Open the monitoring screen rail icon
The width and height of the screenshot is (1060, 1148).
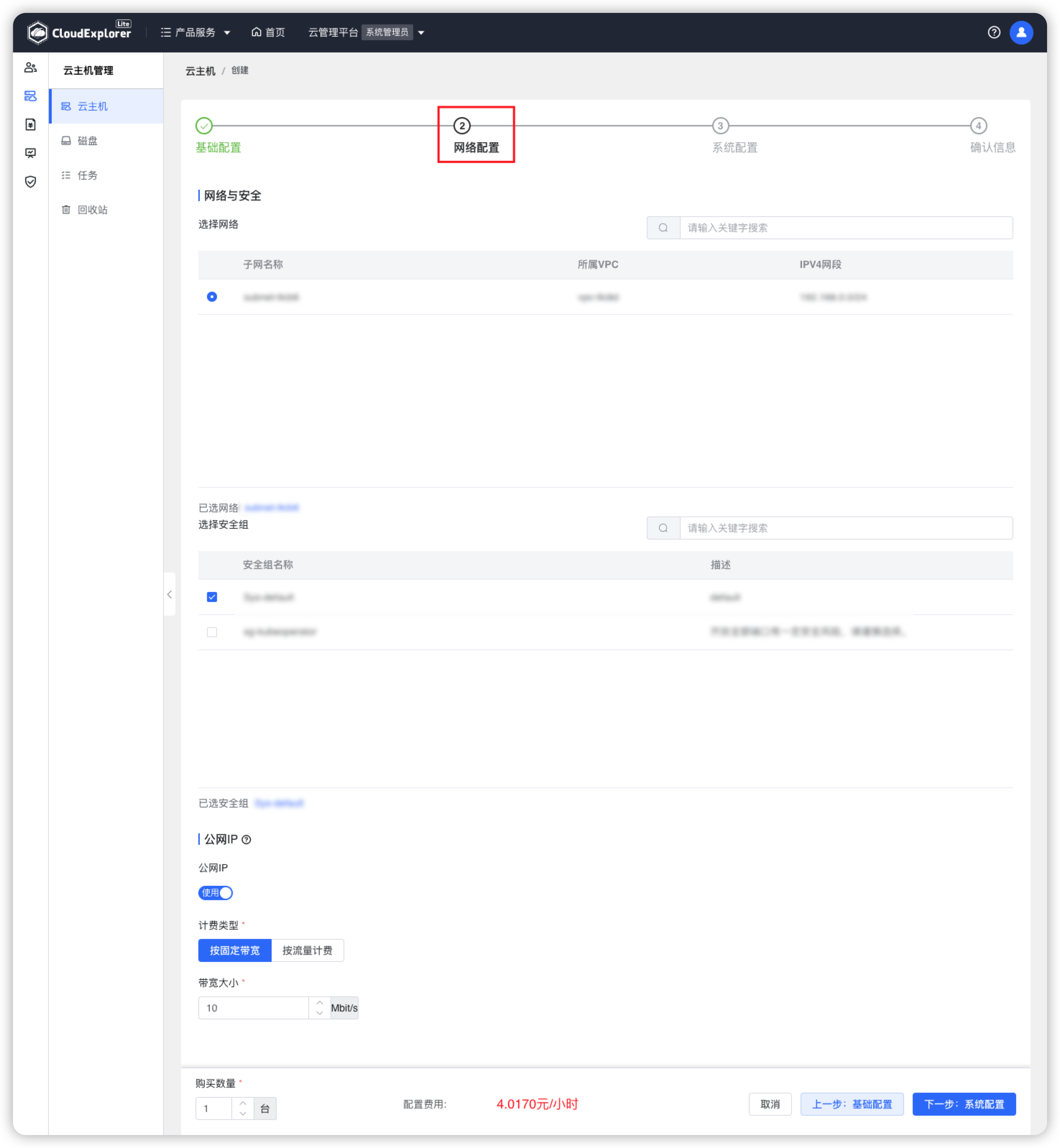[31, 153]
